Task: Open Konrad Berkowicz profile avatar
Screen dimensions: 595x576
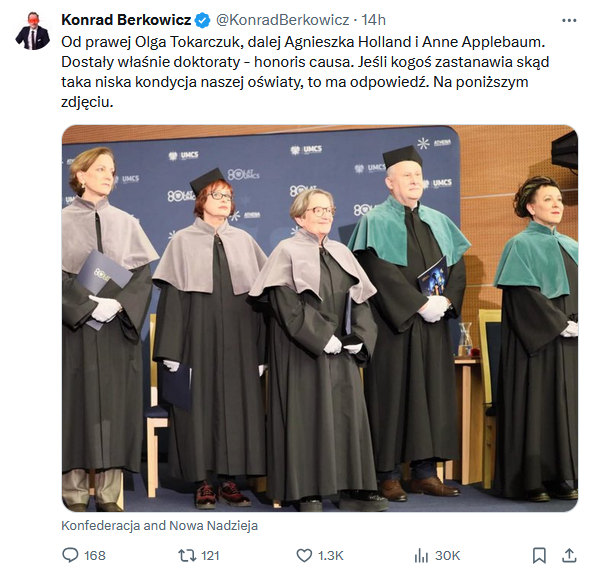Action: [33, 31]
